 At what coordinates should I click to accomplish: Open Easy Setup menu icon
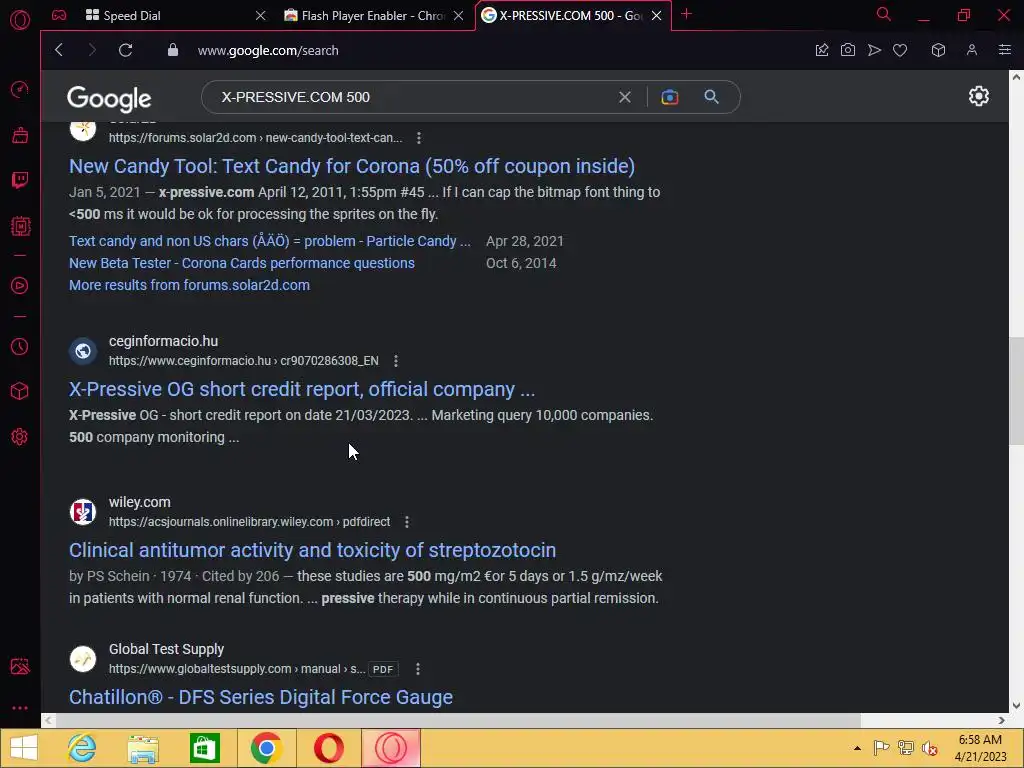click(x=1005, y=50)
